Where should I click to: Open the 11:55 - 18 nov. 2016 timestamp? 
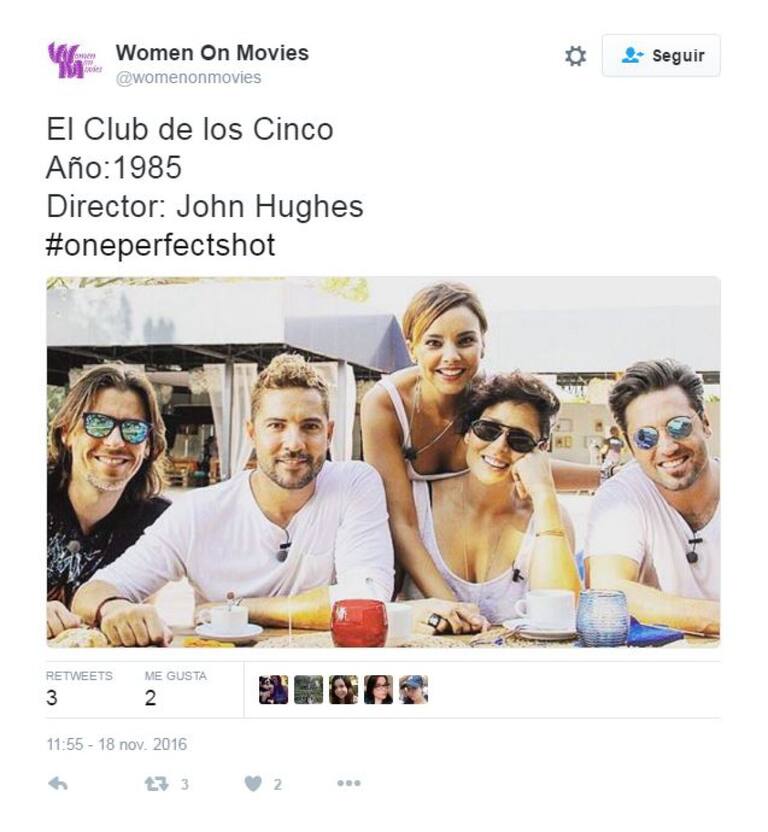click(117, 744)
